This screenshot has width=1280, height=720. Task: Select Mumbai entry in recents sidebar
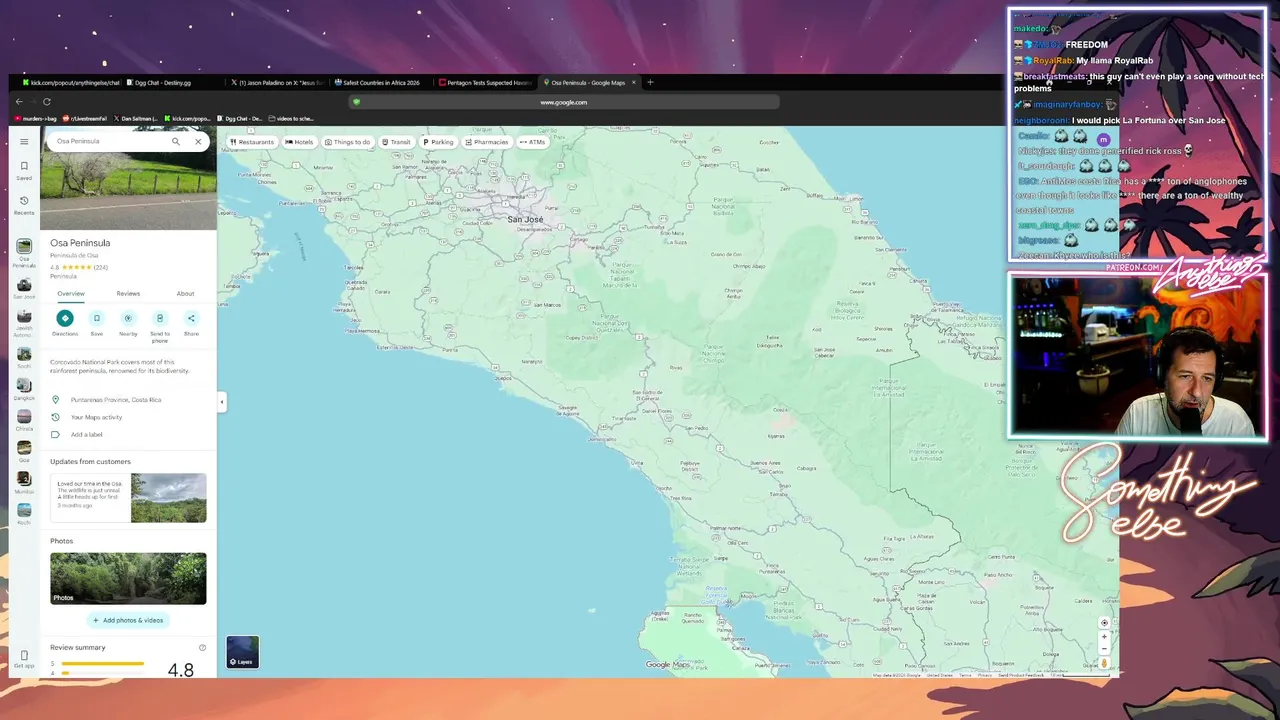24,482
